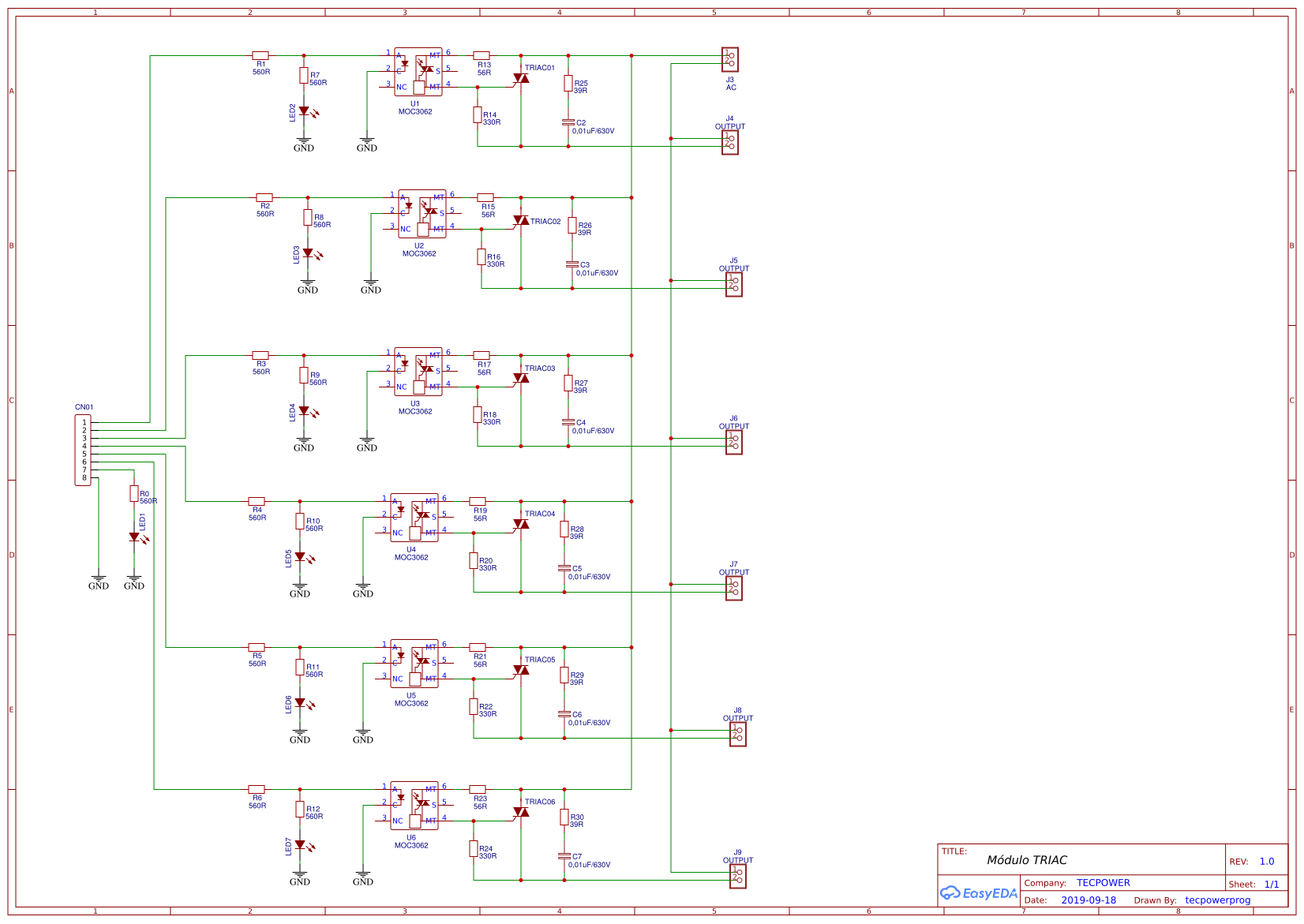Click resistor R1 560R
Image resolution: width=1304 pixels, height=924 pixels.
click(x=261, y=56)
